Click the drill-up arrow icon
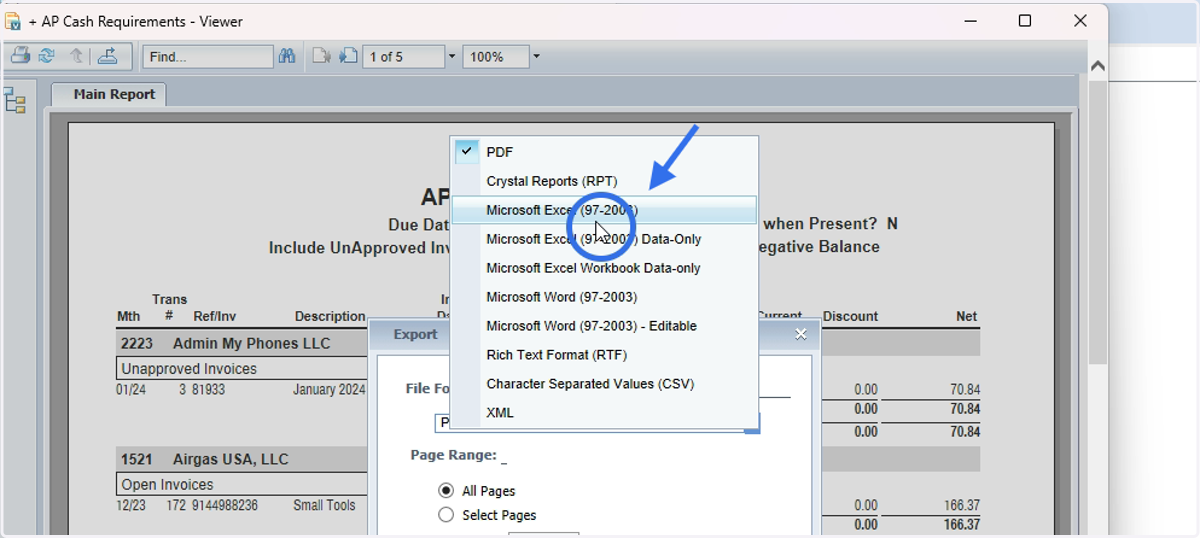This screenshot has width=1200, height=538. tap(76, 56)
